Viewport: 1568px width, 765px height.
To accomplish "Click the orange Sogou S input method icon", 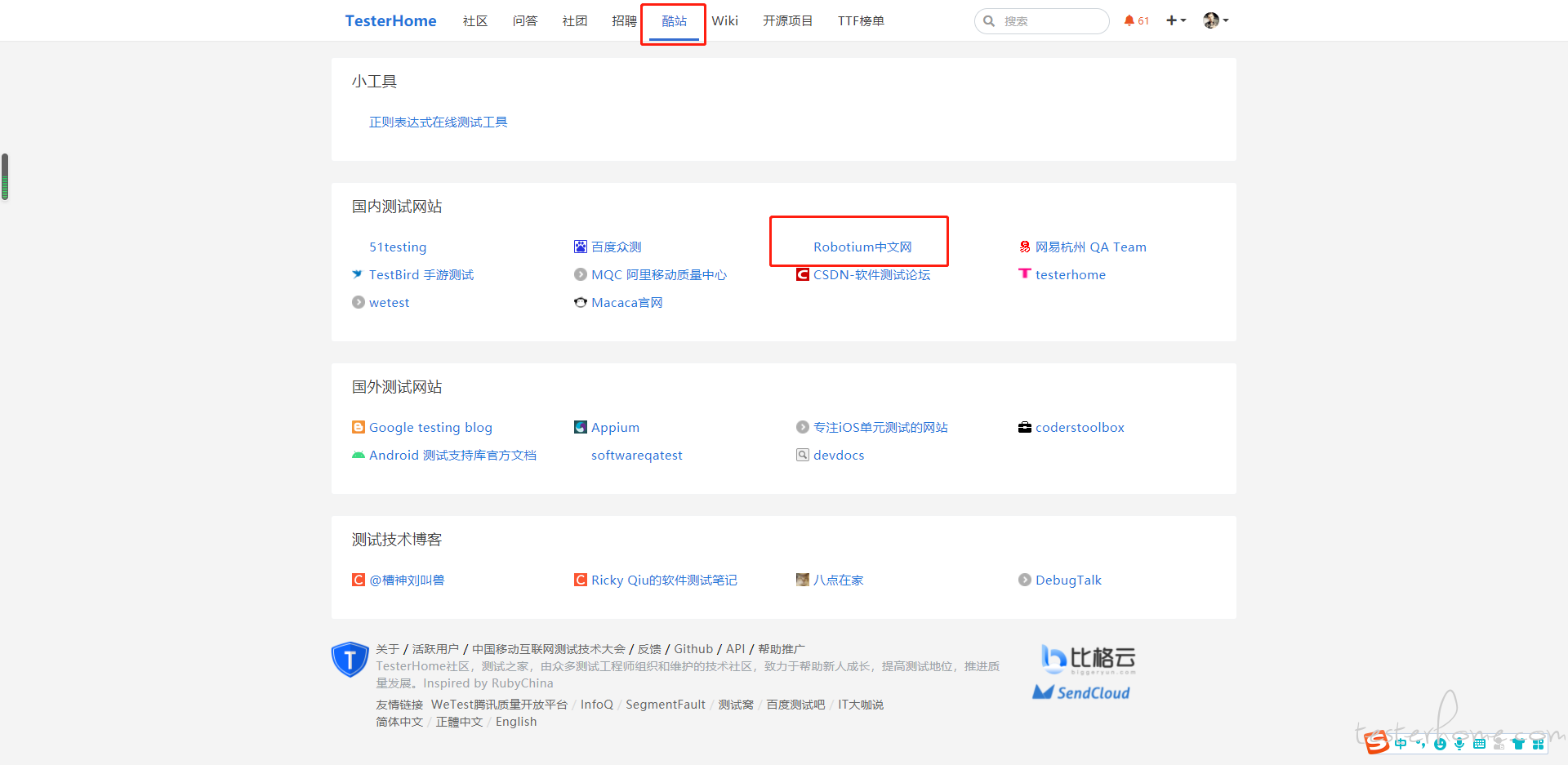I will click(x=1377, y=742).
